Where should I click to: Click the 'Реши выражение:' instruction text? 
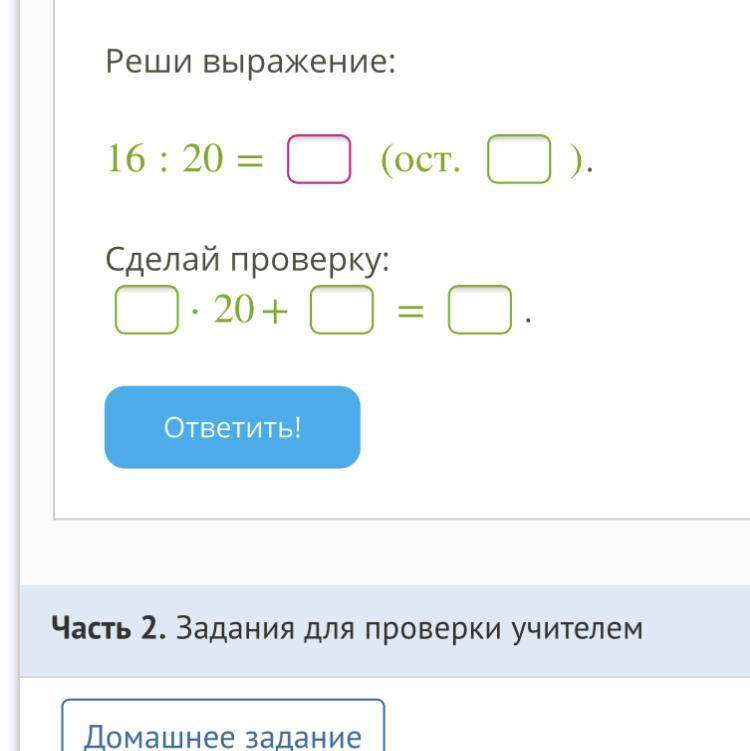pyautogui.click(x=250, y=62)
